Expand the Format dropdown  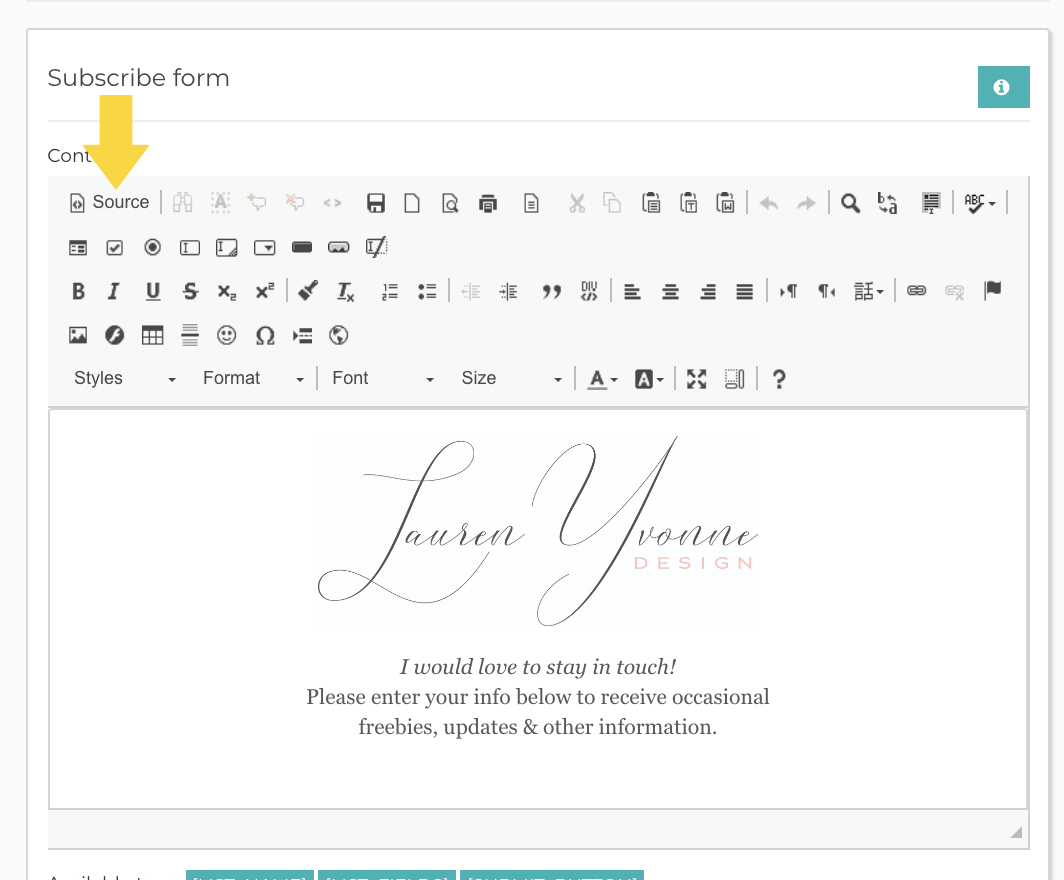(x=252, y=379)
